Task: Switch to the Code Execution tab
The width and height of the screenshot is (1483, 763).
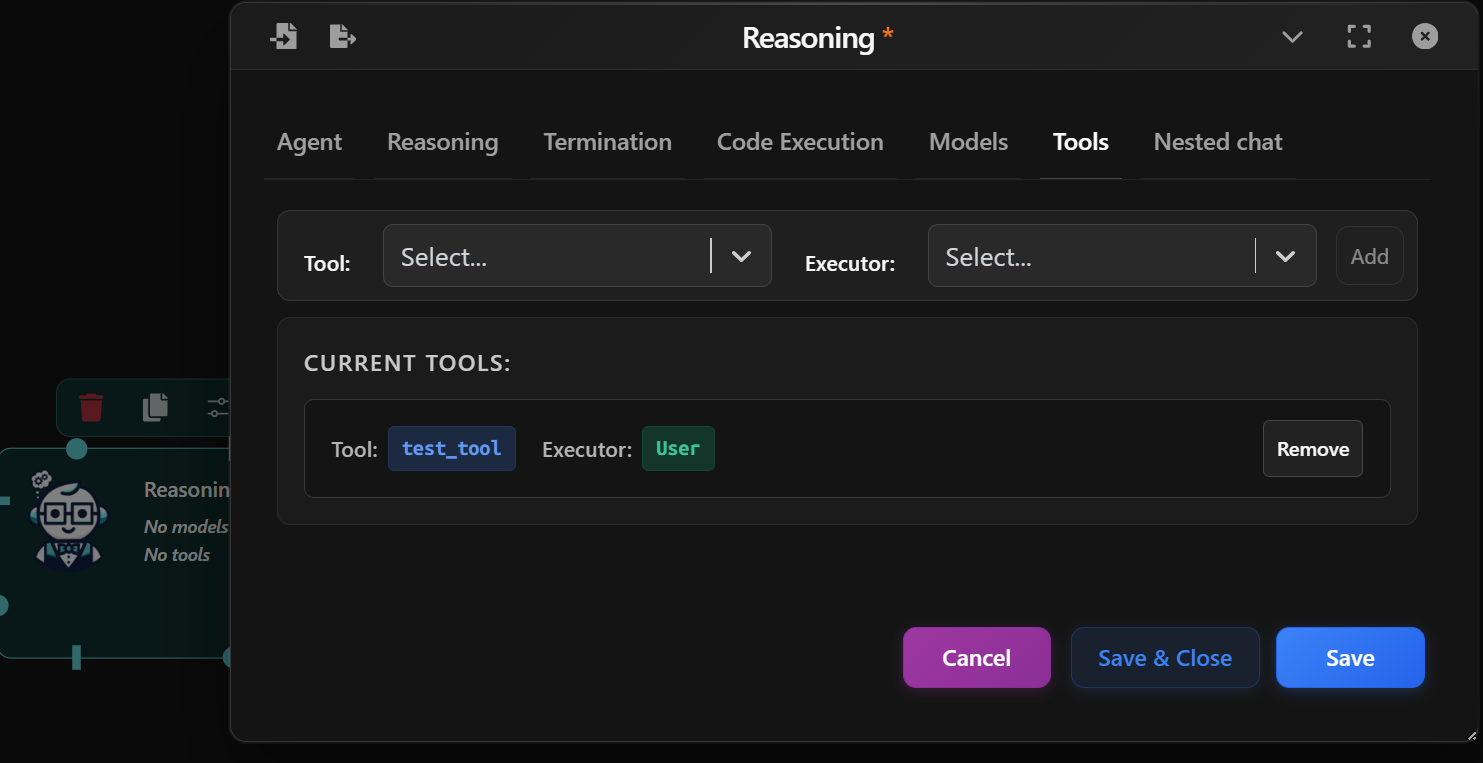Action: pos(800,142)
